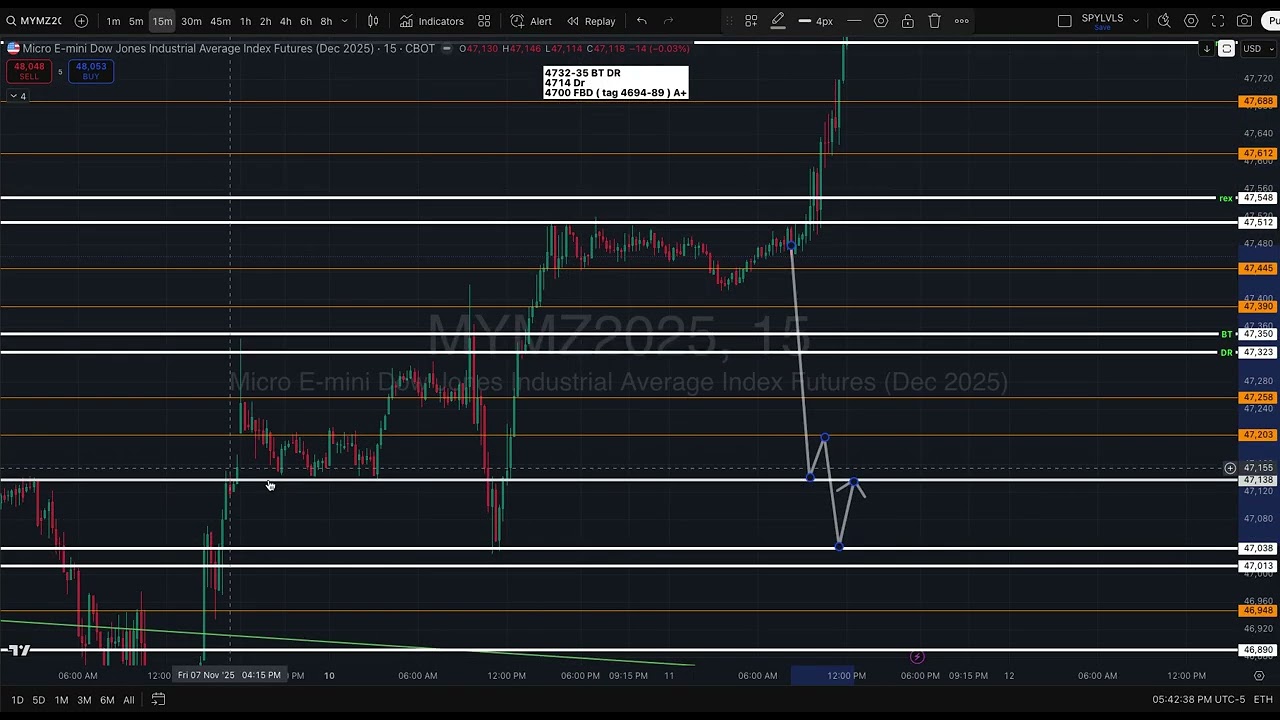The image size is (1280, 720).
Task: Enter fullscreen mode
Action: (1218, 21)
